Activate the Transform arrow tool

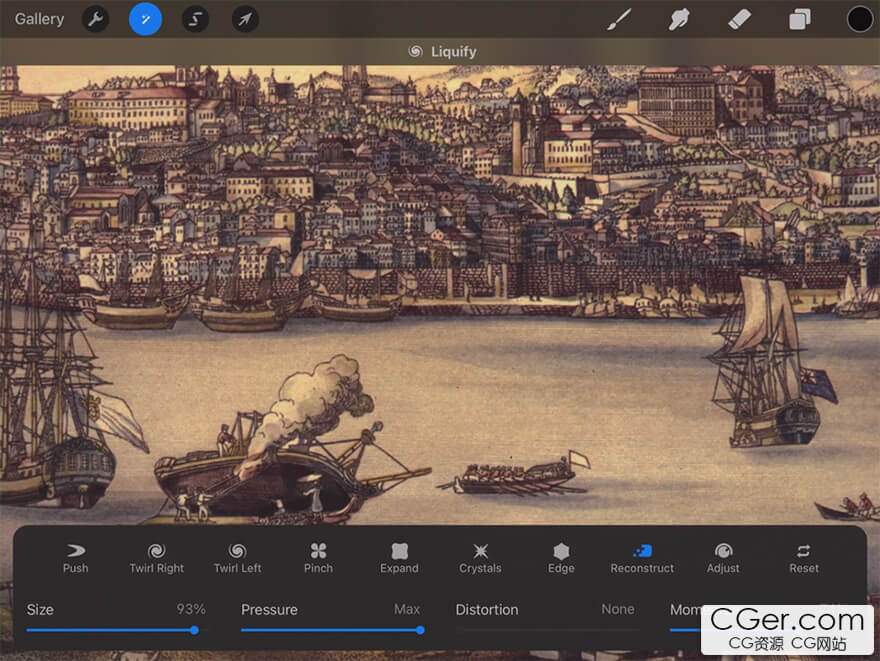(x=245, y=19)
